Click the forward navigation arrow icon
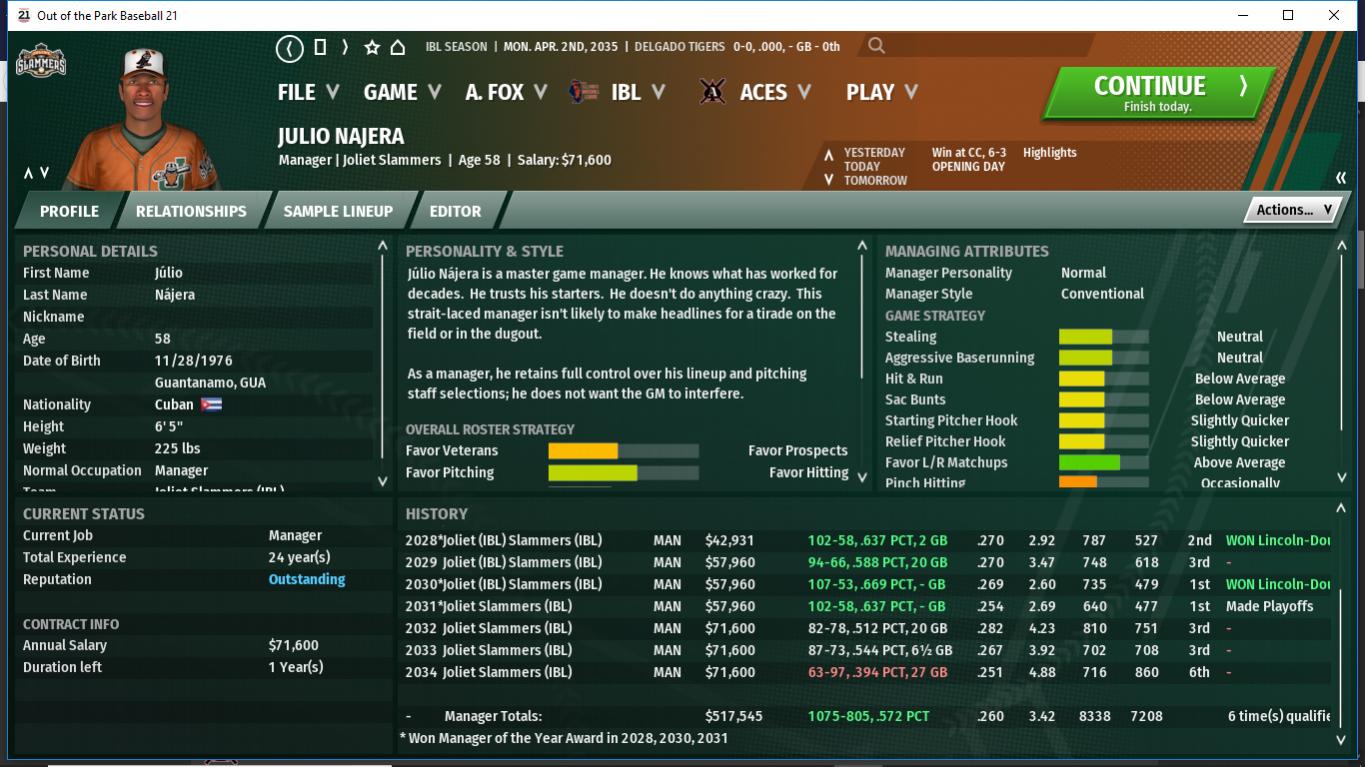1365x767 pixels. 345,47
